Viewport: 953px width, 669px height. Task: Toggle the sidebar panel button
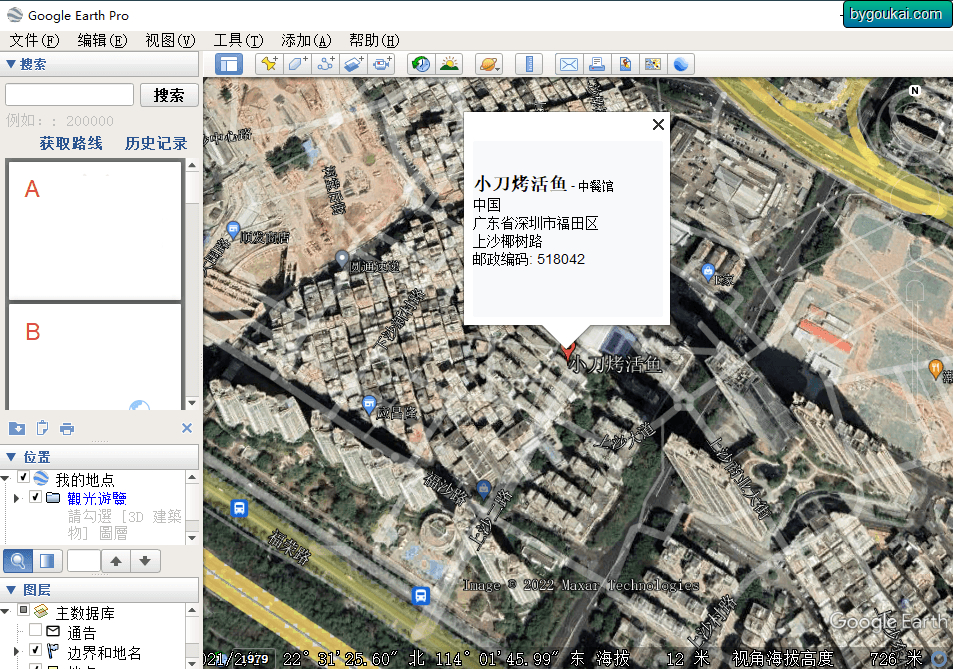pyautogui.click(x=229, y=64)
